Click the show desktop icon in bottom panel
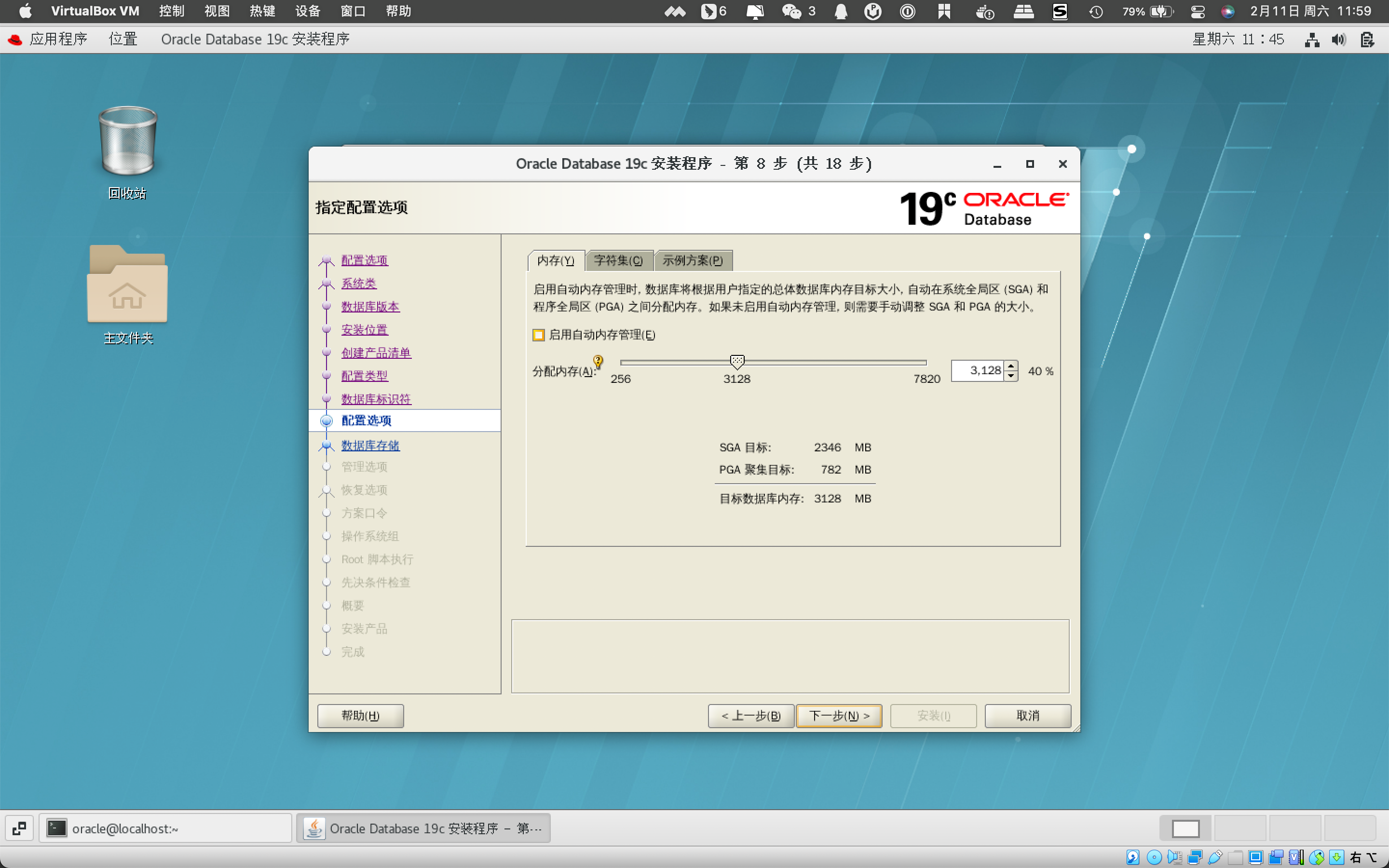Screen dimensions: 1389x868 click(19, 828)
